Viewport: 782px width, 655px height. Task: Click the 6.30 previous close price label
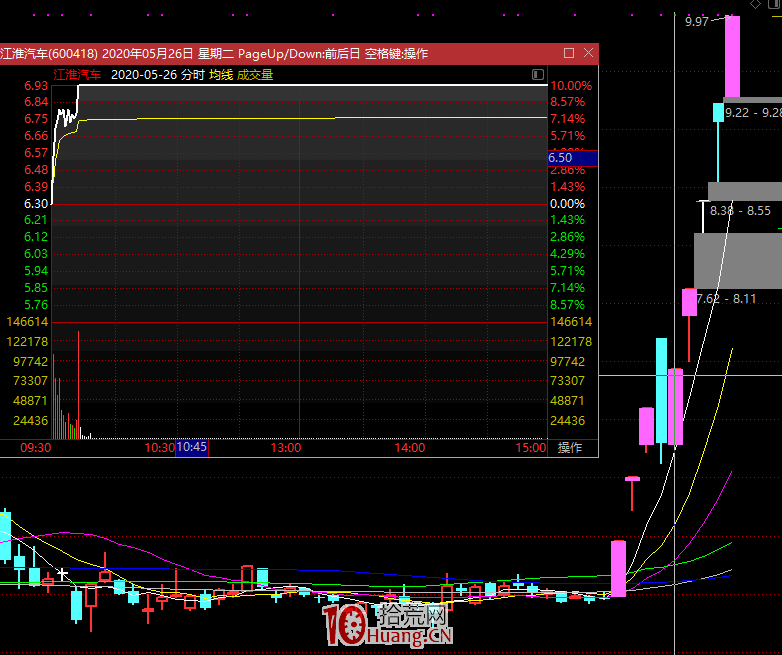[36, 203]
